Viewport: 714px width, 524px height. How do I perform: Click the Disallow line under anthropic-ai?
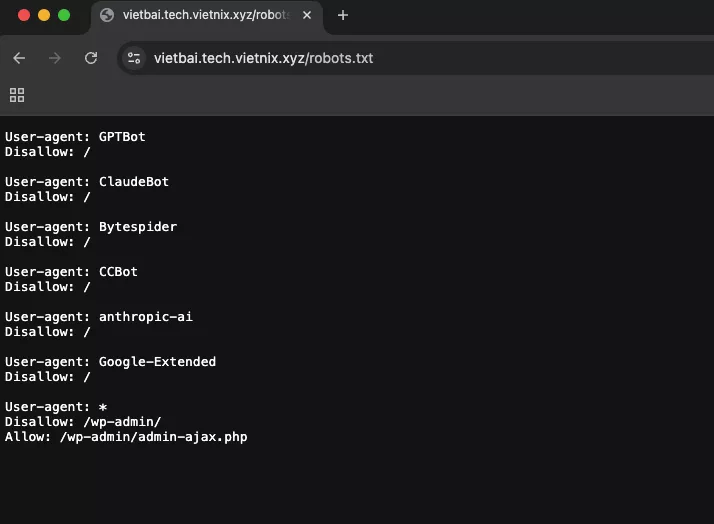(x=48, y=332)
